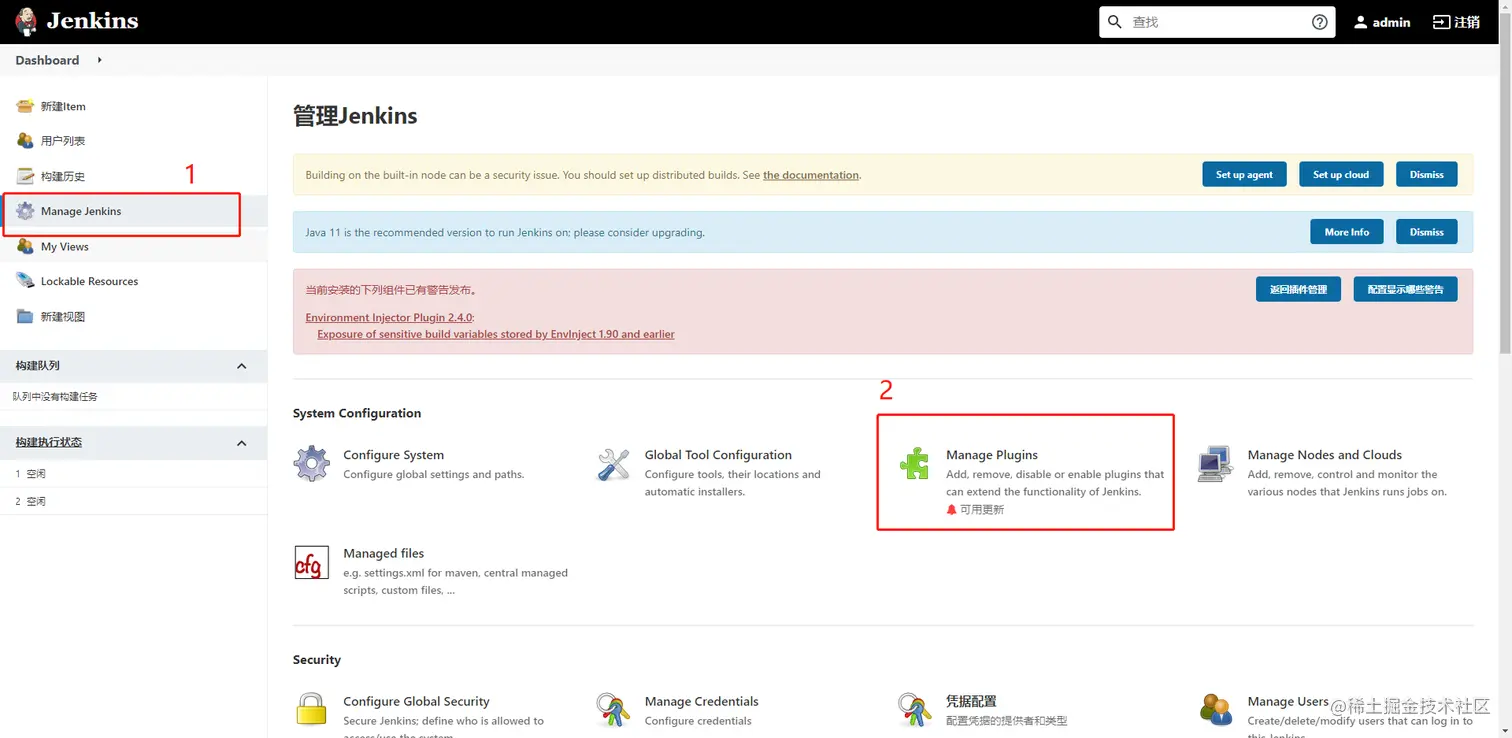Click the 注销 logout icon
The width and height of the screenshot is (1512, 738).
pyautogui.click(x=1441, y=22)
